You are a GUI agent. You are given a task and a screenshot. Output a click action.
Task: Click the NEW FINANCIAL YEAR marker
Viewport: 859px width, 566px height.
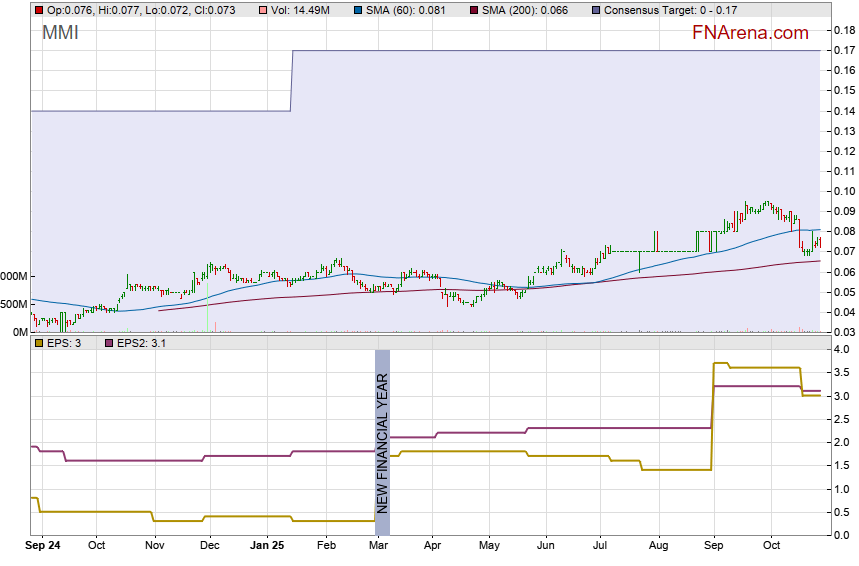coord(382,441)
